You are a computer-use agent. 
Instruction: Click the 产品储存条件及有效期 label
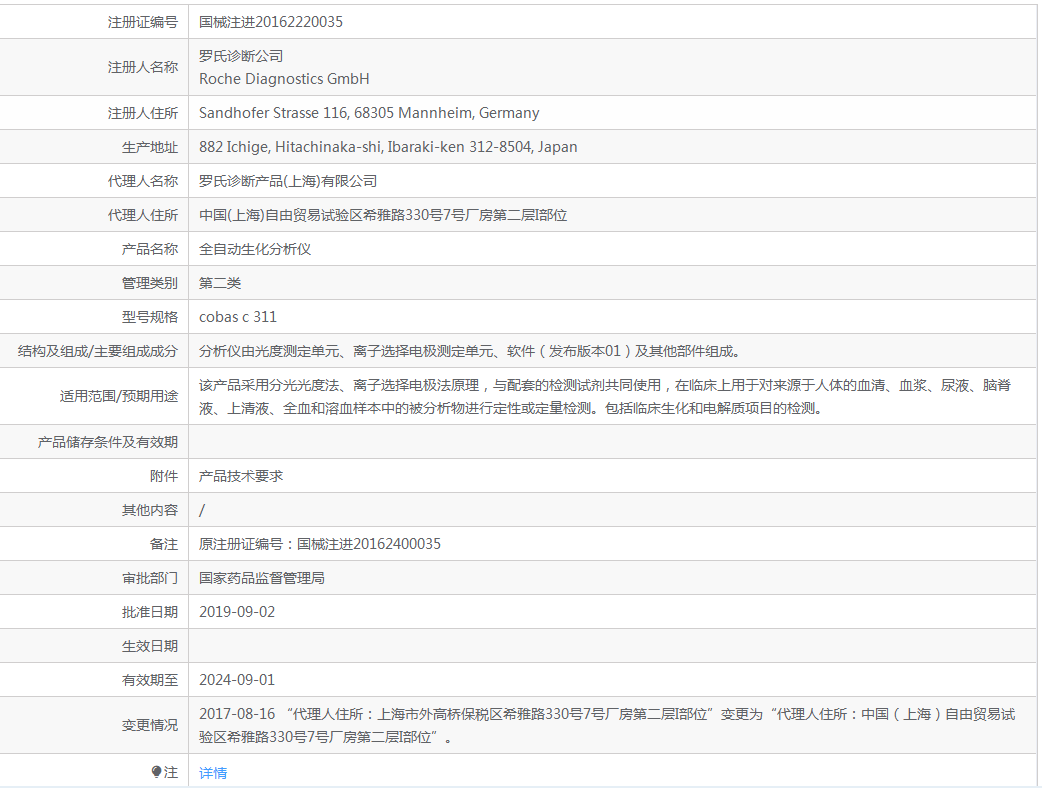[108, 442]
